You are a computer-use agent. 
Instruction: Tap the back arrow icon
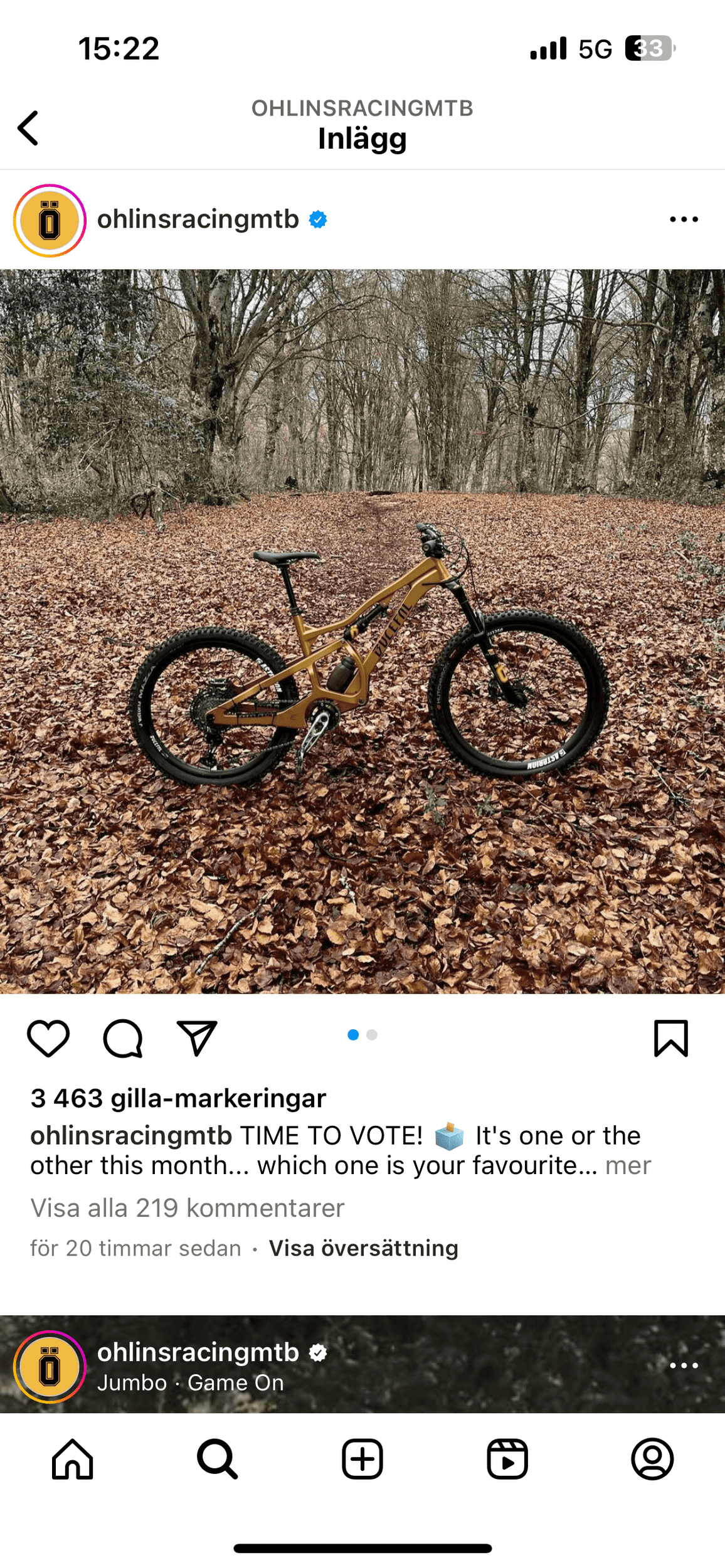[x=28, y=128]
